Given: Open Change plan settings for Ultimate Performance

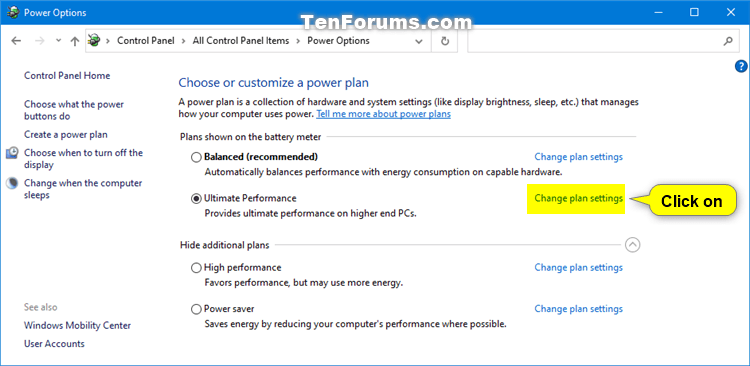Looking at the screenshot, I should point(578,199).
